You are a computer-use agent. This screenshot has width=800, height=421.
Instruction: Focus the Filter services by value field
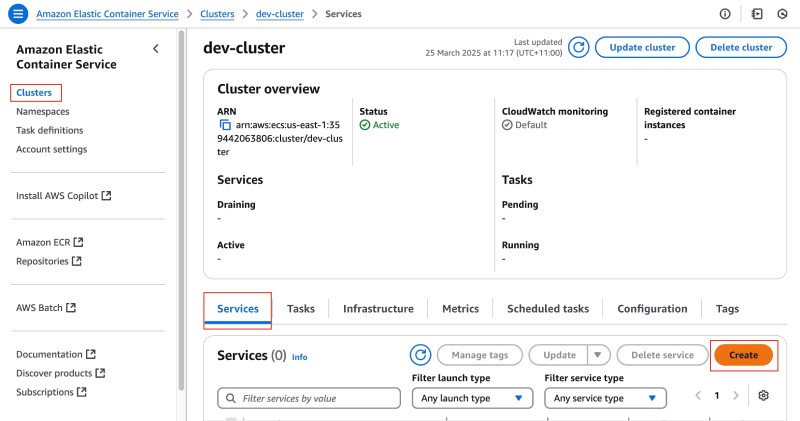tap(309, 398)
